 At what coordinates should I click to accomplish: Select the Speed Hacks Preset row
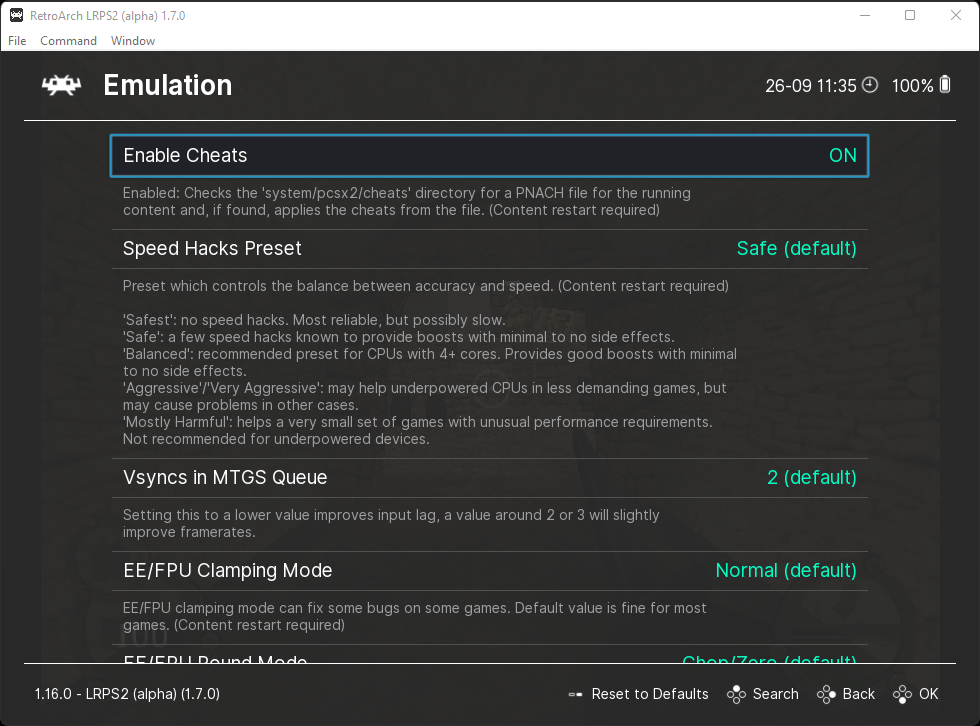click(x=489, y=249)
